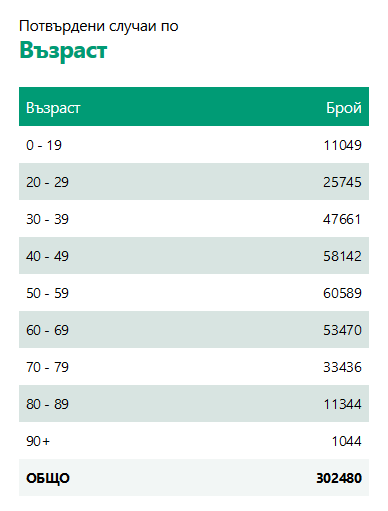Click the count 33436
Viewport: 388px width, 511px height.
click(342, 367)
